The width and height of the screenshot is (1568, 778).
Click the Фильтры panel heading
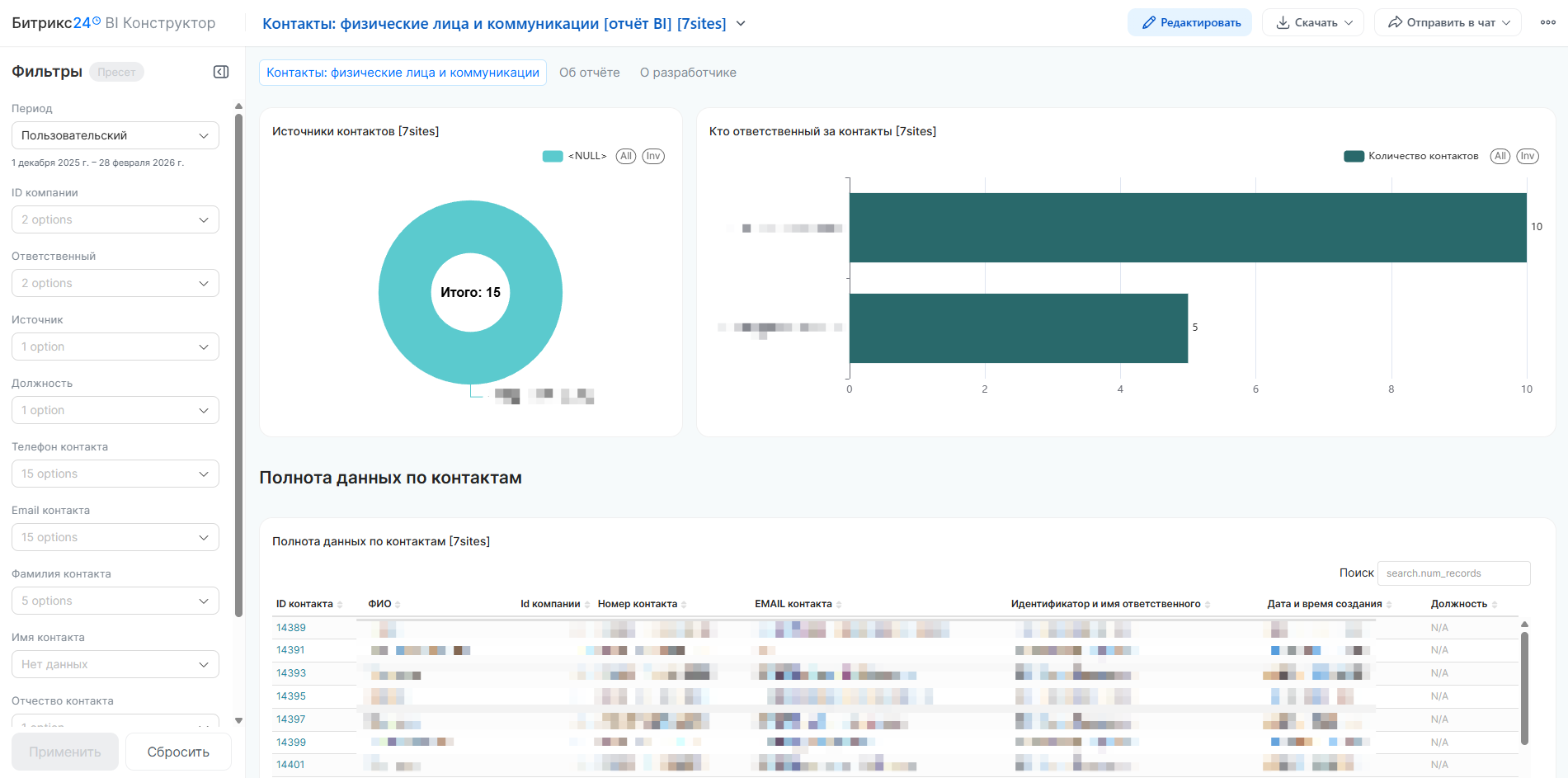[47, 72]
